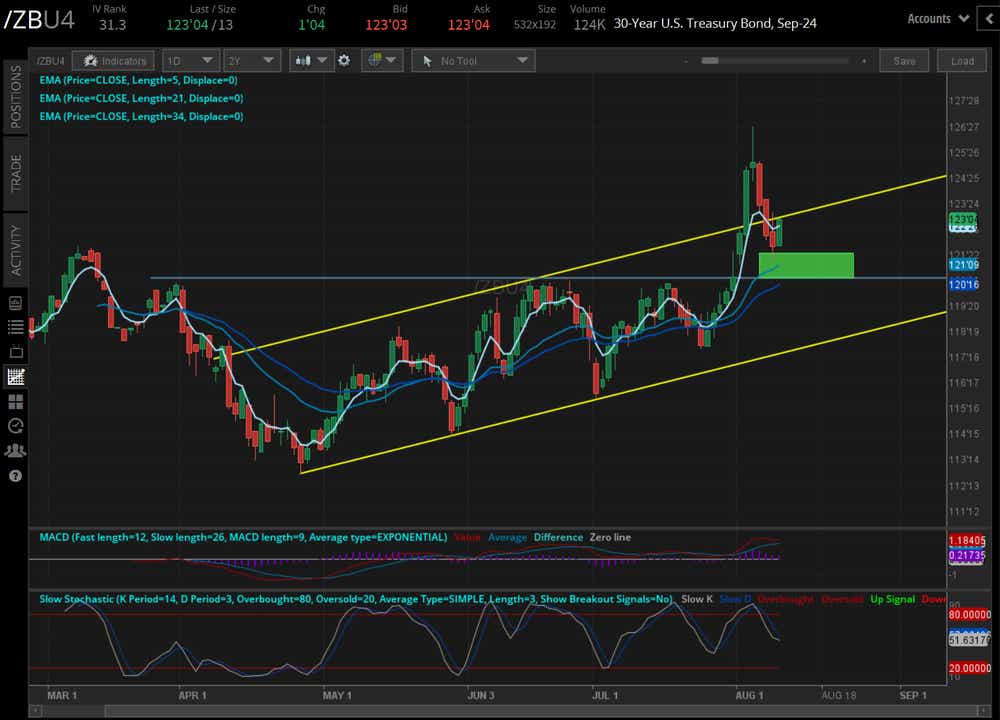Image resolution: width=1000 pixels, height=720 pixels.
Task: Click the quote details sidebar icon
Action: point(15,302)
